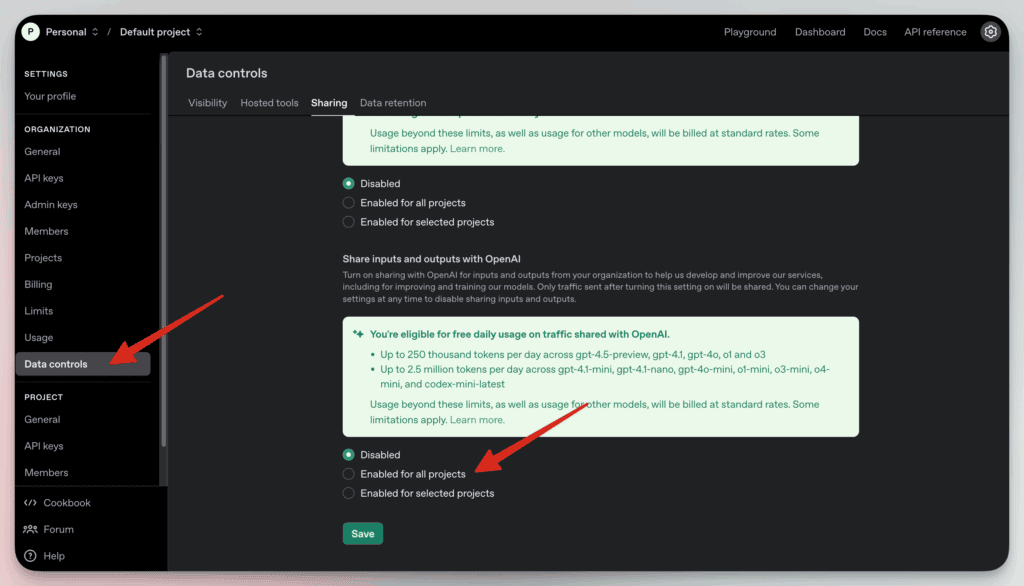Click the 2.5 million tokens bullet
The width and height of the screenshot is (1024, 586).
[605, 376]
